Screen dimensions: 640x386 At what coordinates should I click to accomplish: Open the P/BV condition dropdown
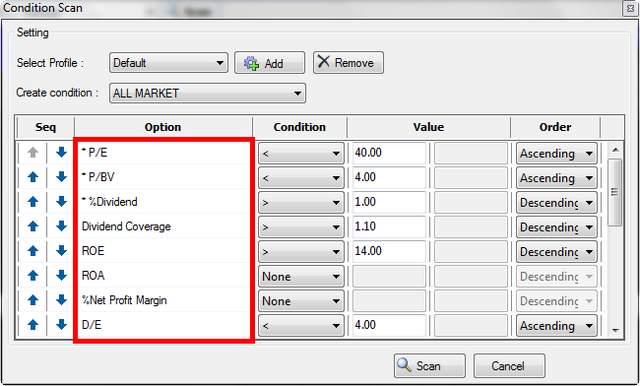pyautogui.click(x=301, y=178)
